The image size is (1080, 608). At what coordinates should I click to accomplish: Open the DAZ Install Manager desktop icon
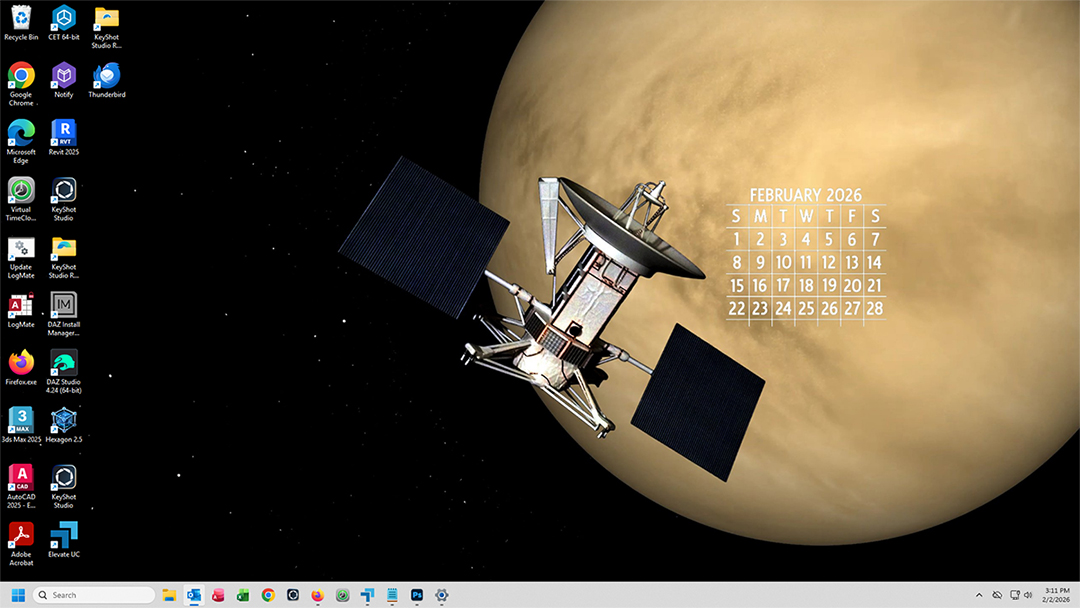tap(64, 305)
